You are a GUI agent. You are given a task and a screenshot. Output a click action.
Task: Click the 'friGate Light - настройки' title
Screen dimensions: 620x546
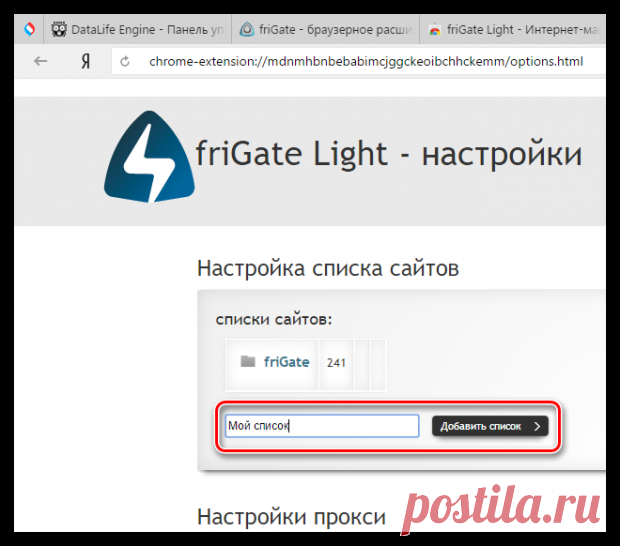(389, 154)
